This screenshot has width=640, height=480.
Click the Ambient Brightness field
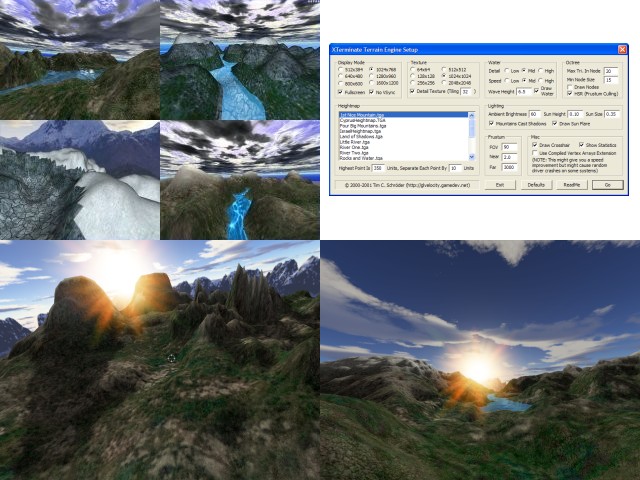tap(534, 114)
